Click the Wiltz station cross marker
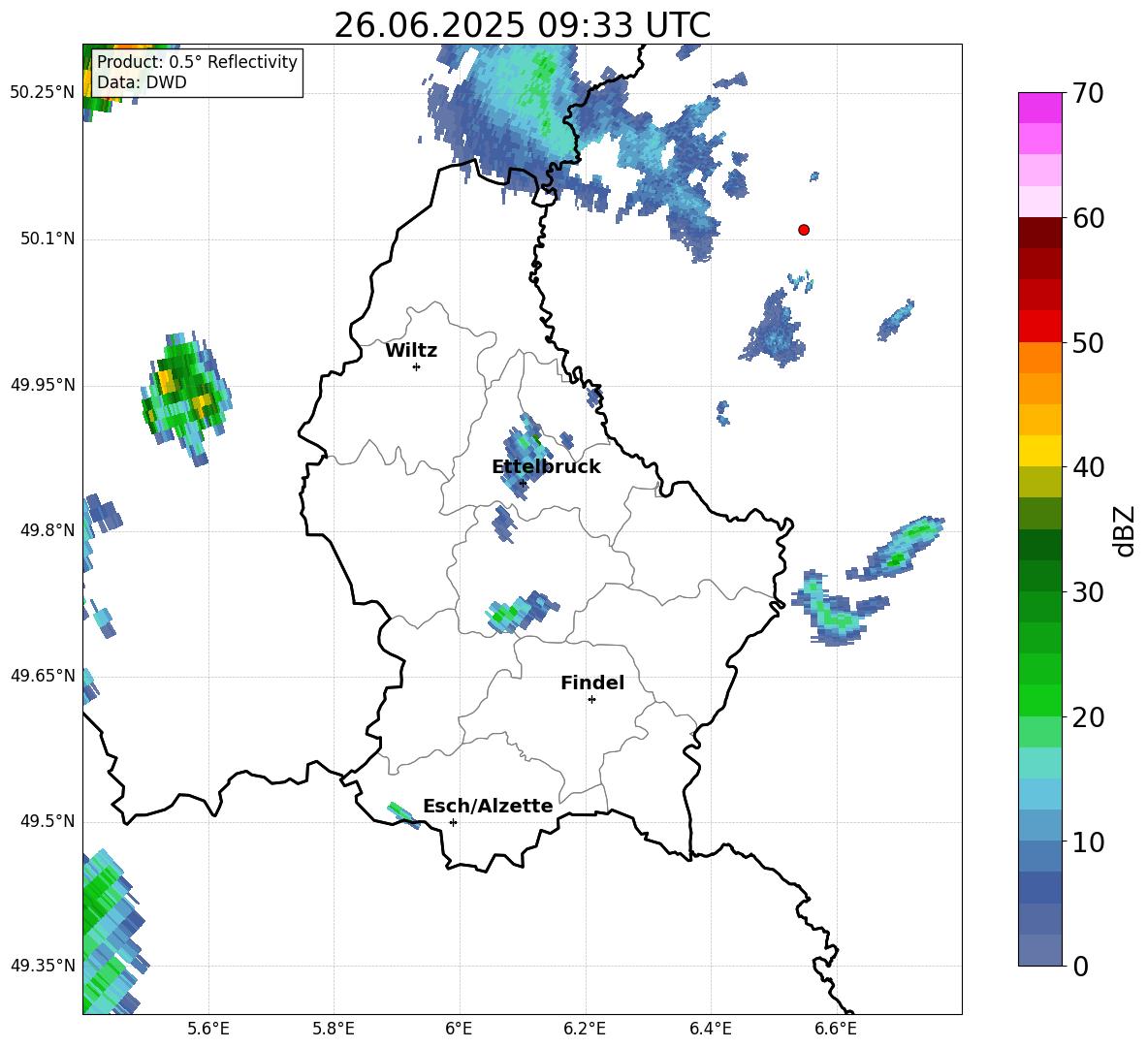The height and width of the screenshot is (1048, 1148). tap(416, 366)
